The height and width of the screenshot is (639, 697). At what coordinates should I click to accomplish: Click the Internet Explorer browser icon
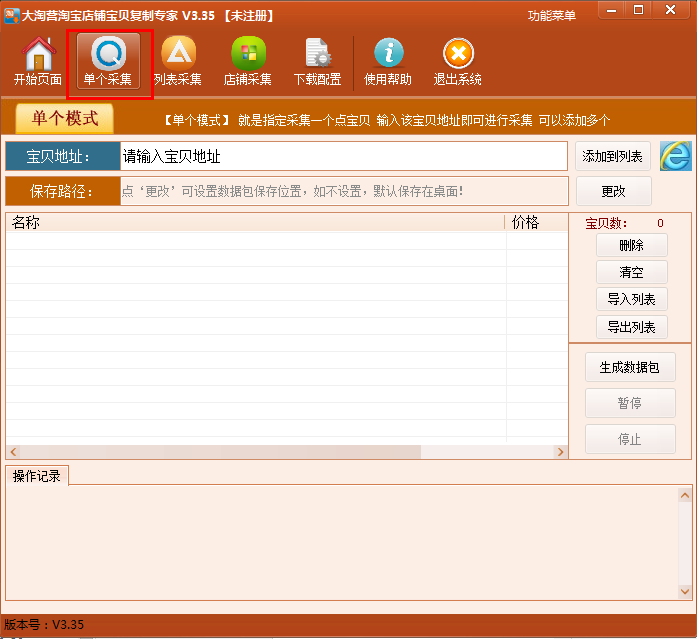[675, 156]
